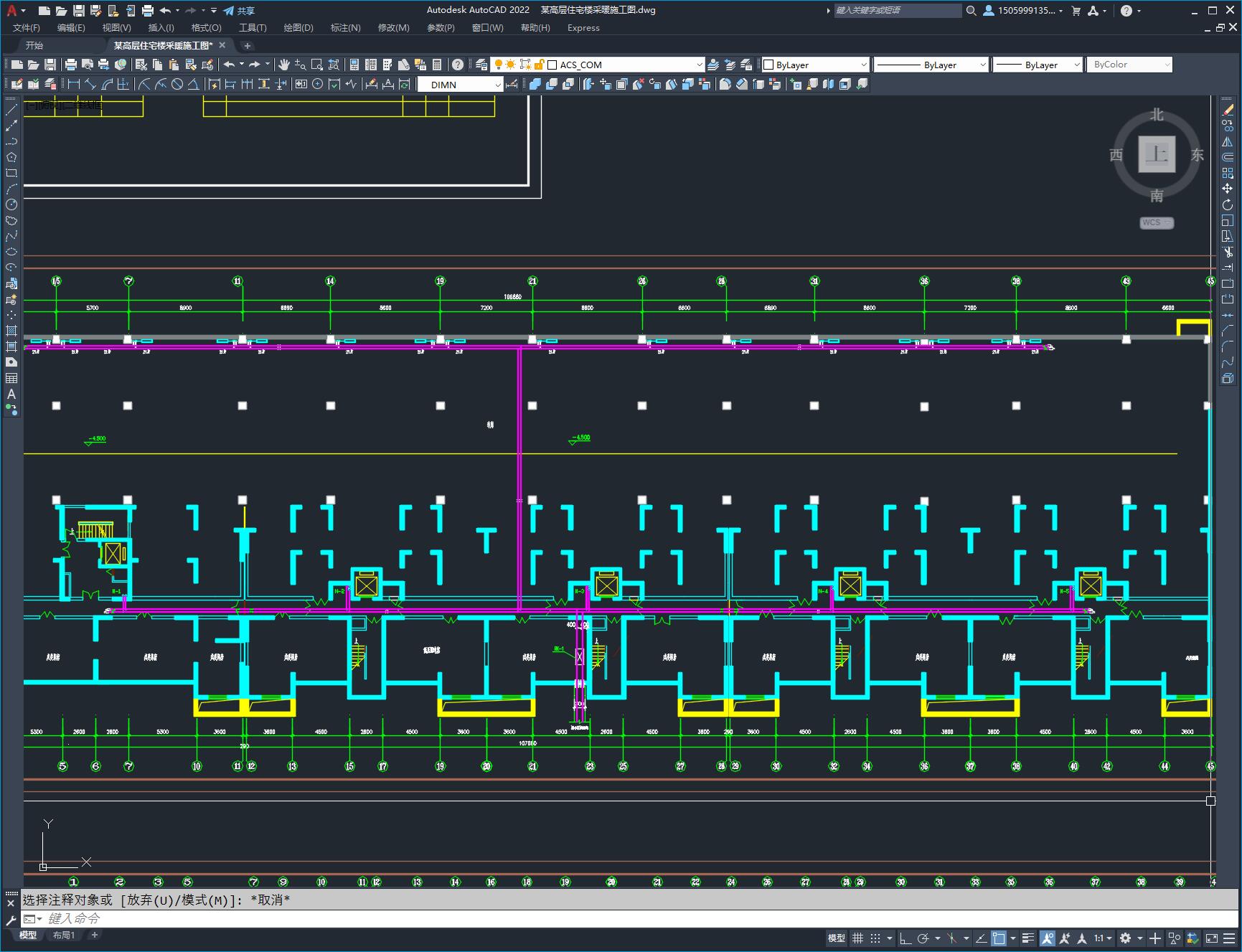Toggle snap mode dots in status bar
The image size is (1242, 952).
[x=875, y=938]
